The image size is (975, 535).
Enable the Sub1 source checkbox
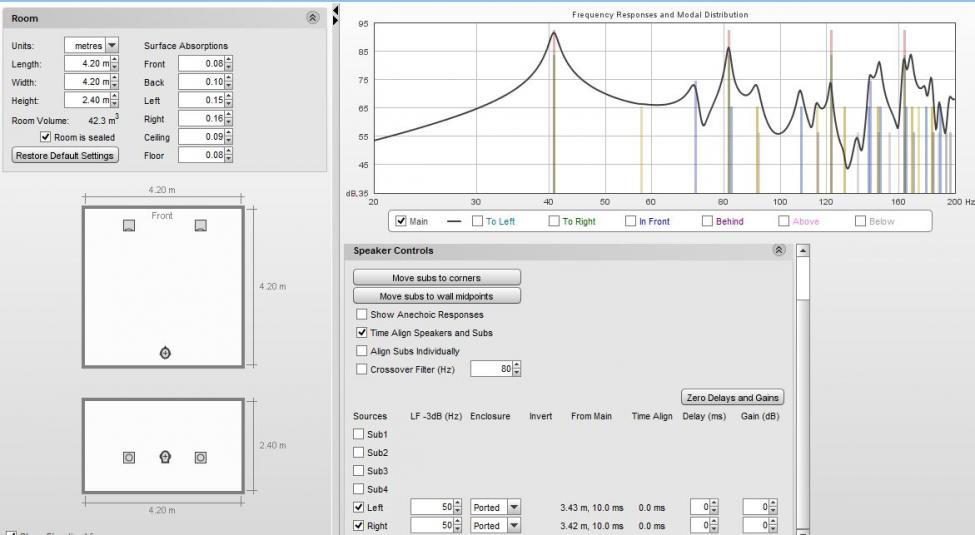pyautogui.click(x=358, y=434)
